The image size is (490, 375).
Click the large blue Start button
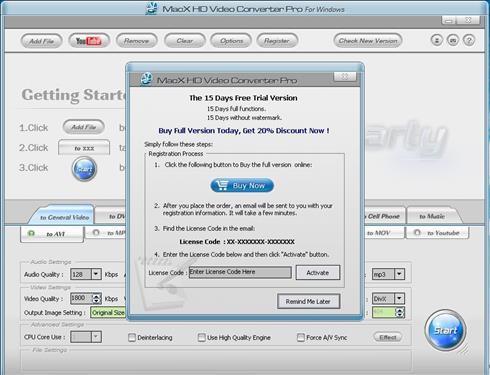click(445, 330)
